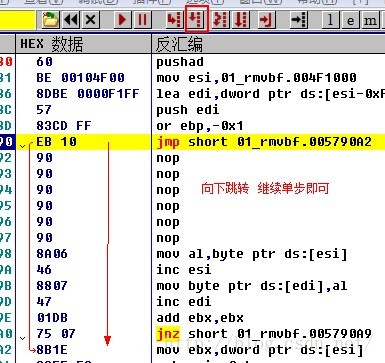Select 'mov byte ptr ds:[edi],al' instruction
Image resolution: width=385 pixels, height=363 pixels.
[252, 286]
